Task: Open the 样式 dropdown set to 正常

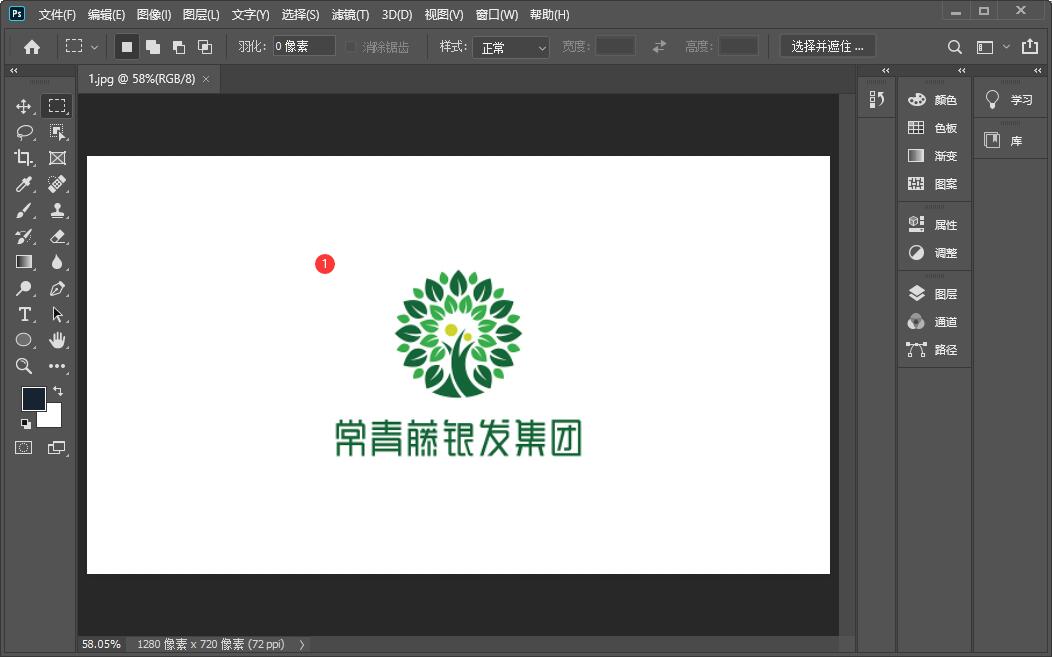Action: click(x=511, y=47)
